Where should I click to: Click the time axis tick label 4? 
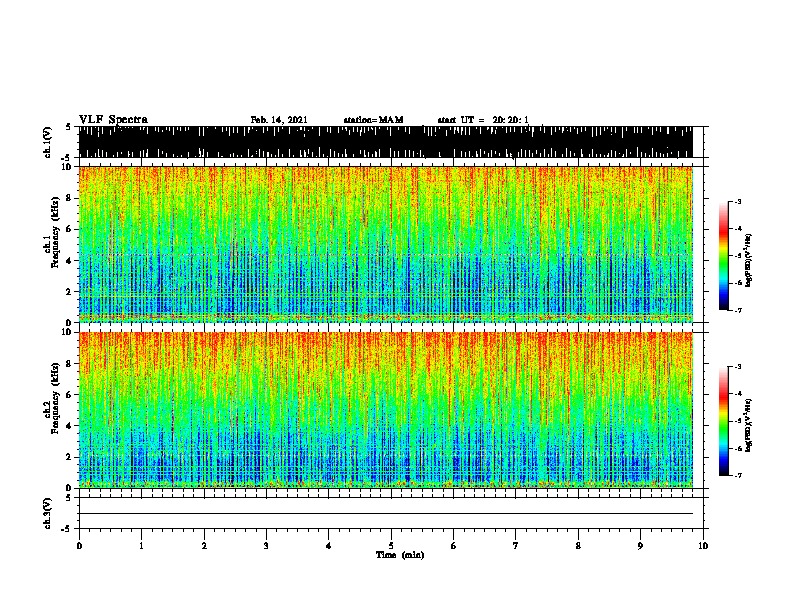point(329,545)
